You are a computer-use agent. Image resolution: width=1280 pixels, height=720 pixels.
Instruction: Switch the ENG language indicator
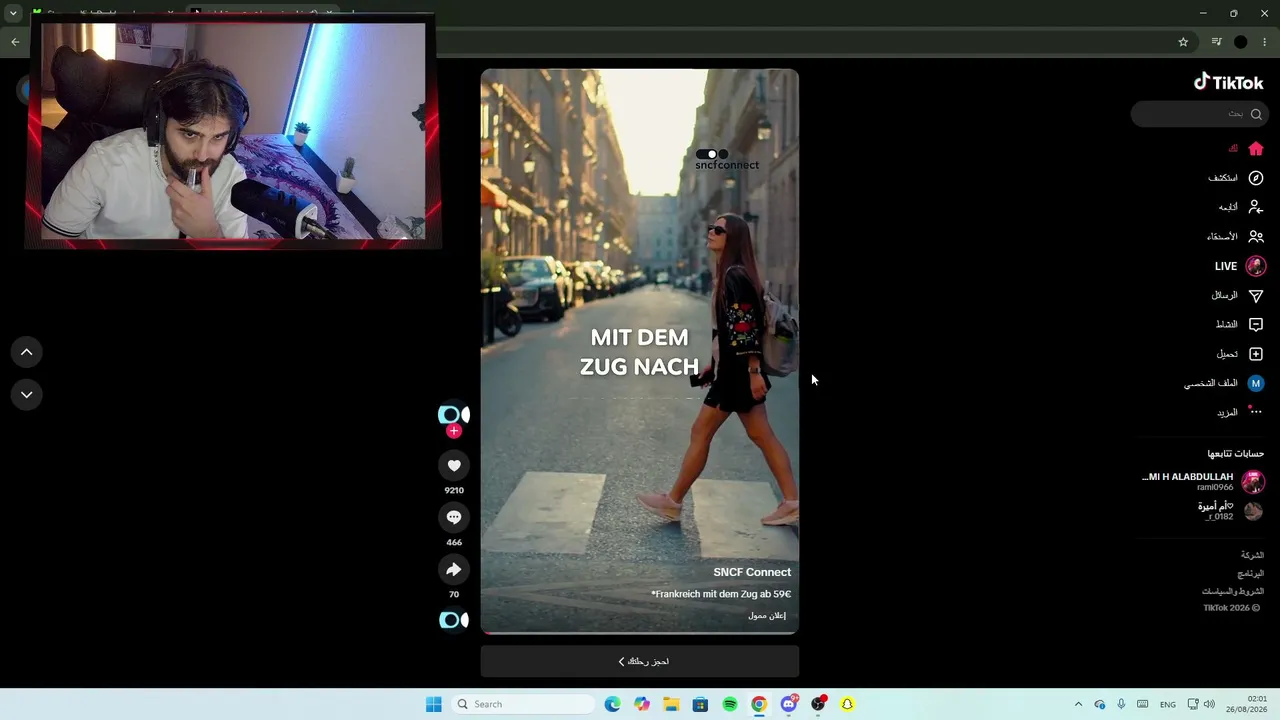click(1167, 705)
